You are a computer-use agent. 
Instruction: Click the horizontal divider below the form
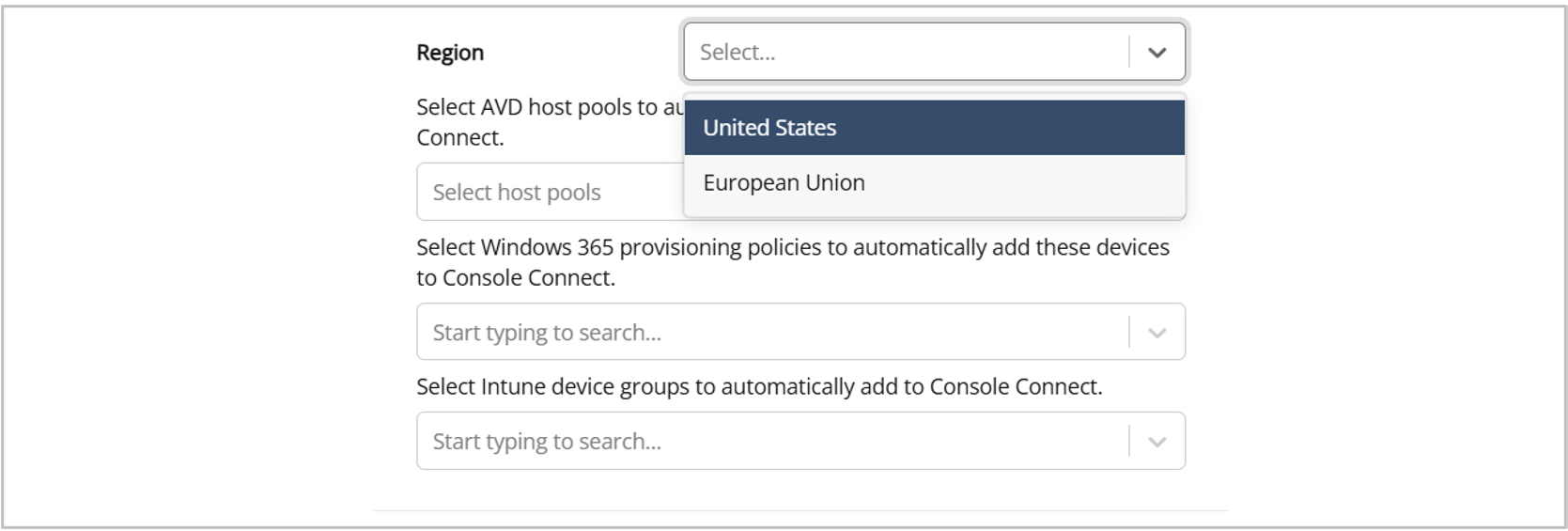point(800,510)
